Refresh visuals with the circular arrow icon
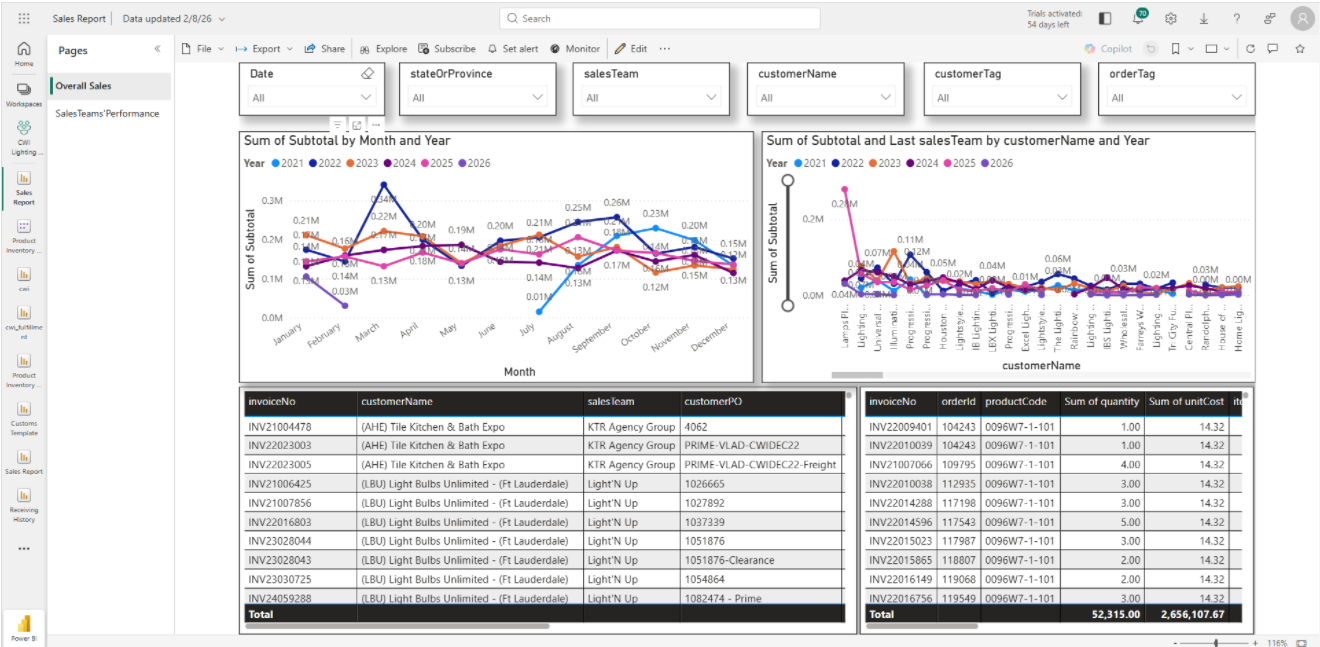This screenshot has height=647, width=1320. pyautogui.click(x=1250, y=48)
